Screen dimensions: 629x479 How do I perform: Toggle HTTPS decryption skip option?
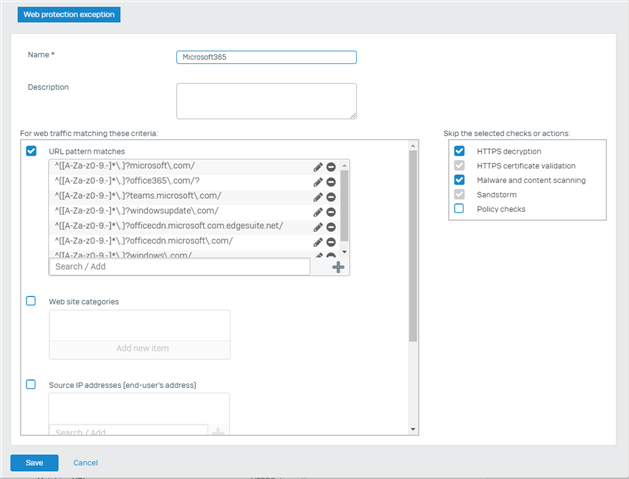[459, 151]
